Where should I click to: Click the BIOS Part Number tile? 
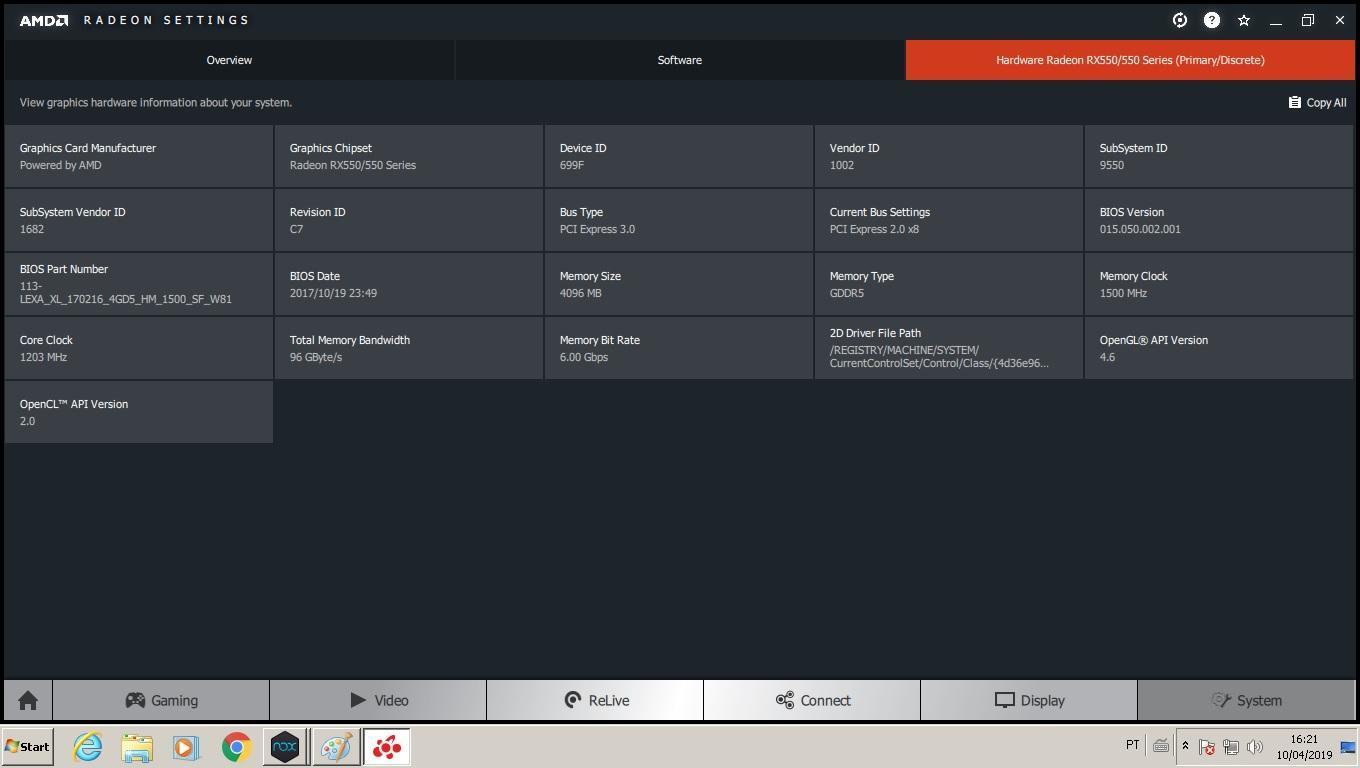coord(139,284)
